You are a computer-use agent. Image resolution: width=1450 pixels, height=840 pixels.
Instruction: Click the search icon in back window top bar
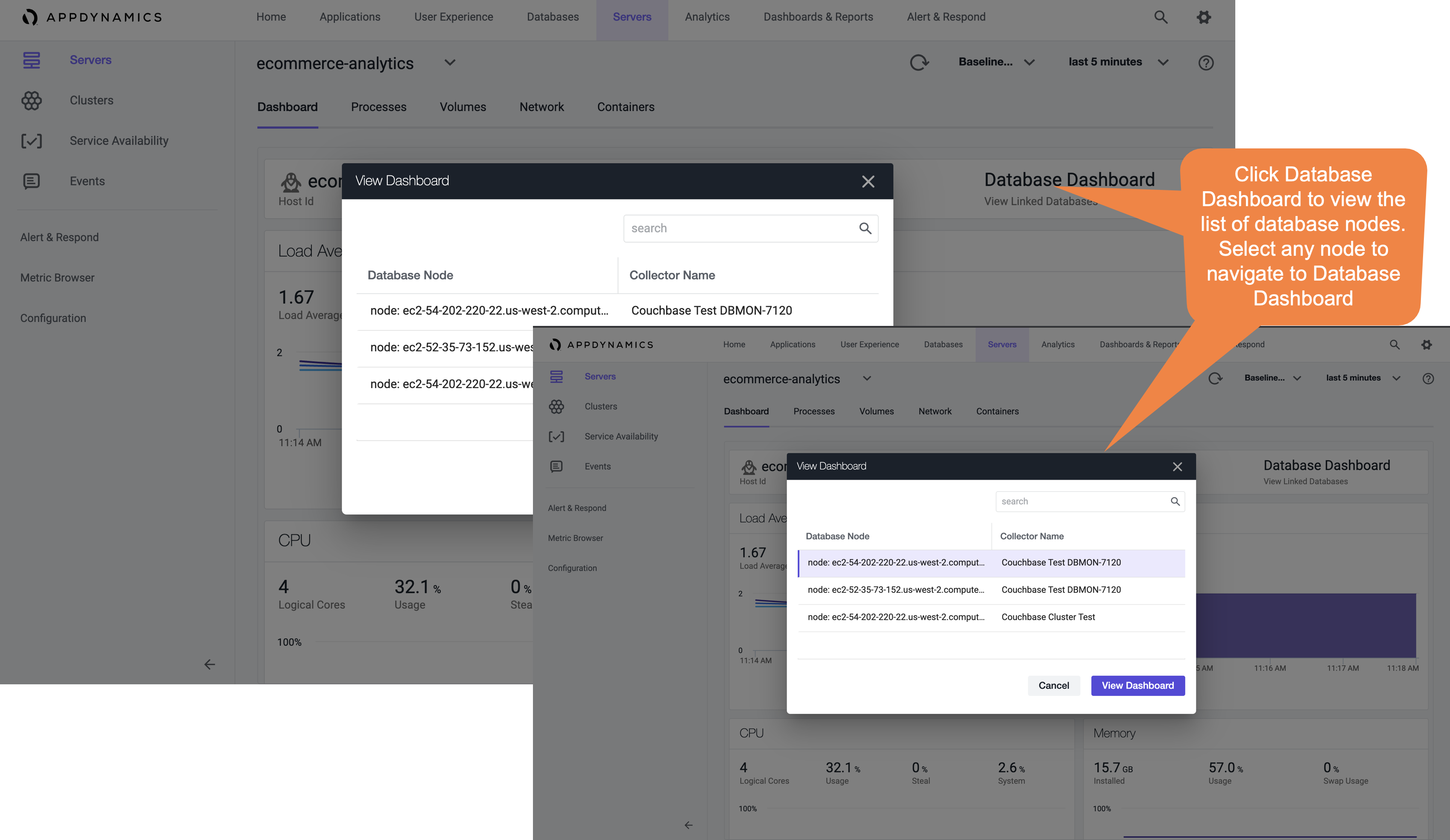click(x=1160, y=17)
